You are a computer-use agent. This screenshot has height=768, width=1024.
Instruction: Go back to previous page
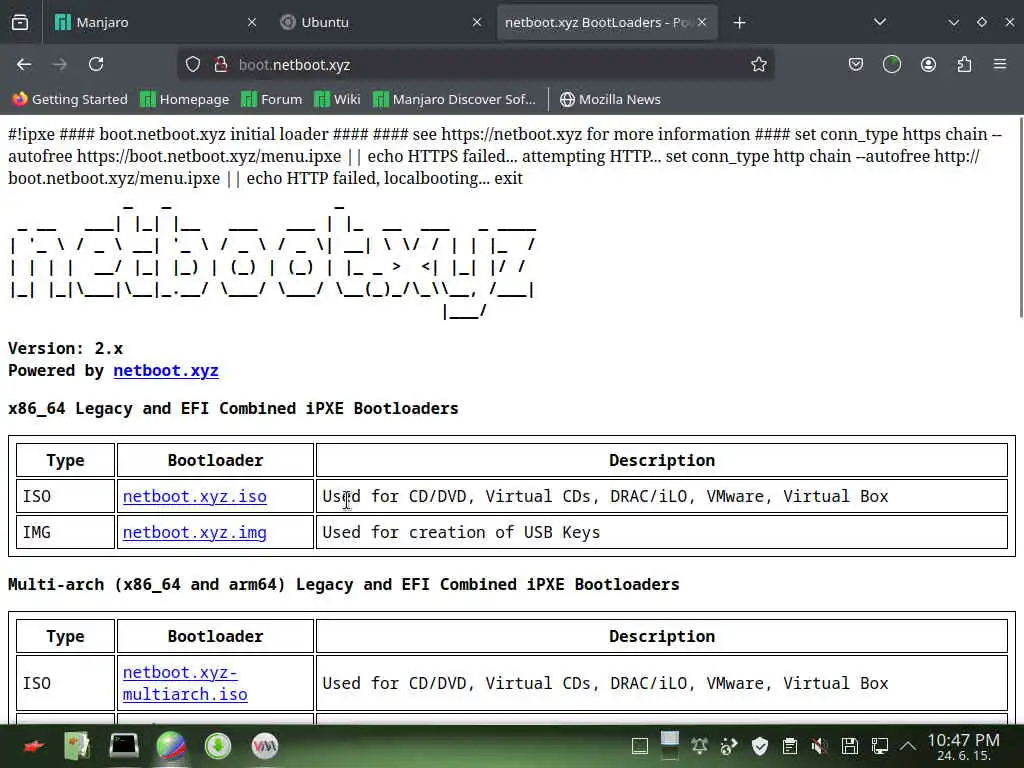tap(24, 65)
